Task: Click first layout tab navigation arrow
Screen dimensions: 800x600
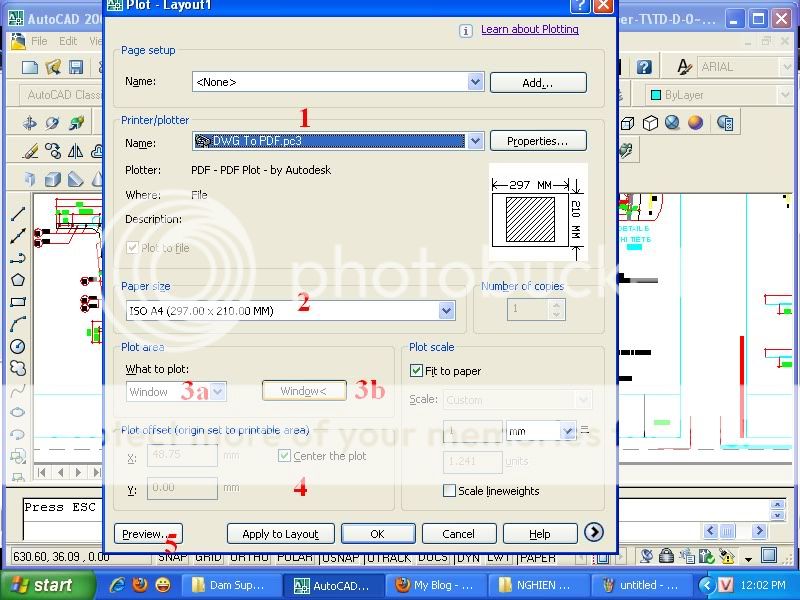Action: (41, 472)
